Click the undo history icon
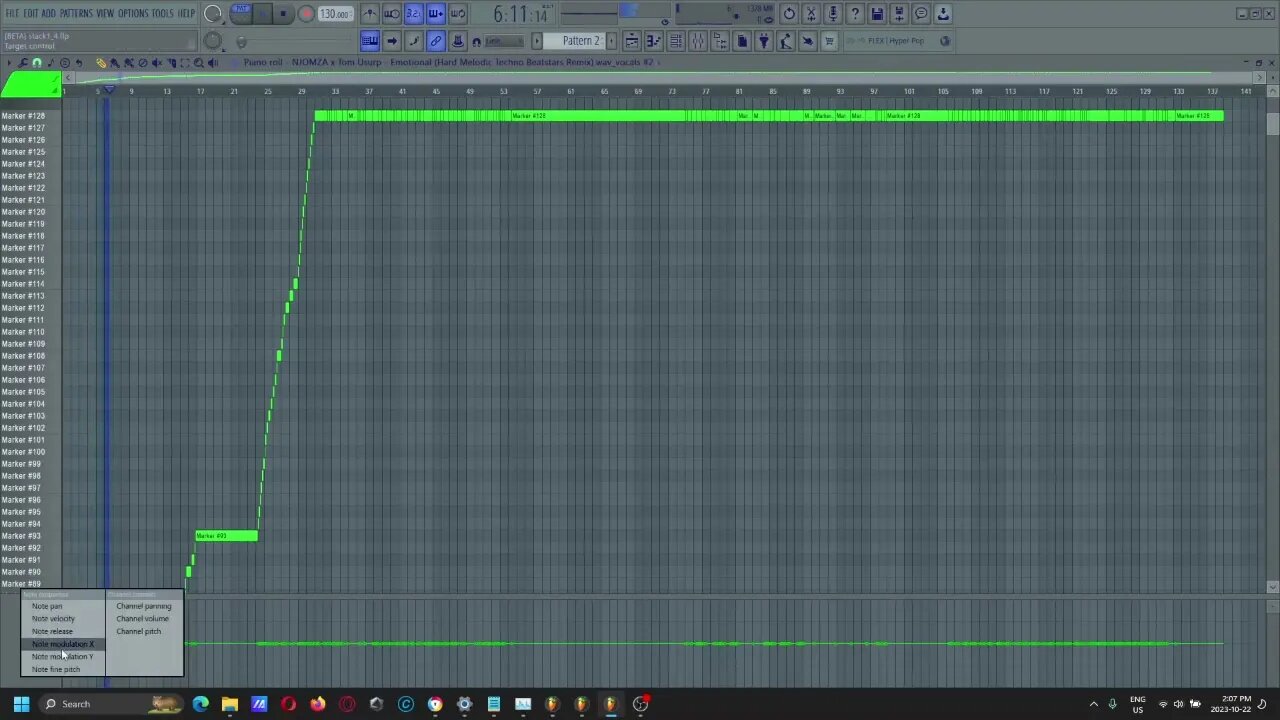Screen dimensions: 1280x720 (x=789, y=14)
